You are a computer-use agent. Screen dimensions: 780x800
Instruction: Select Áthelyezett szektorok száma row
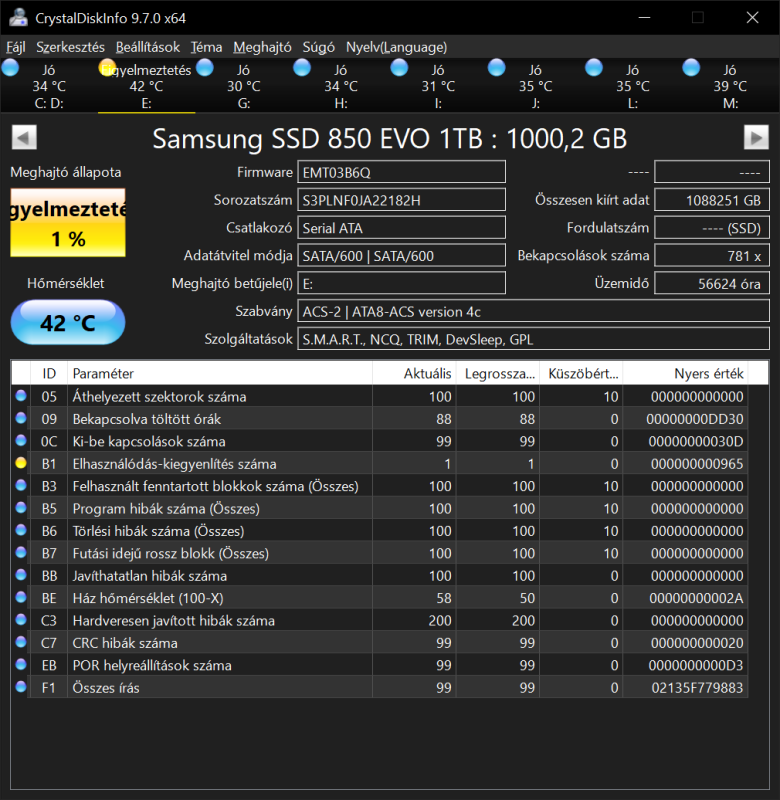coord(380,396)
